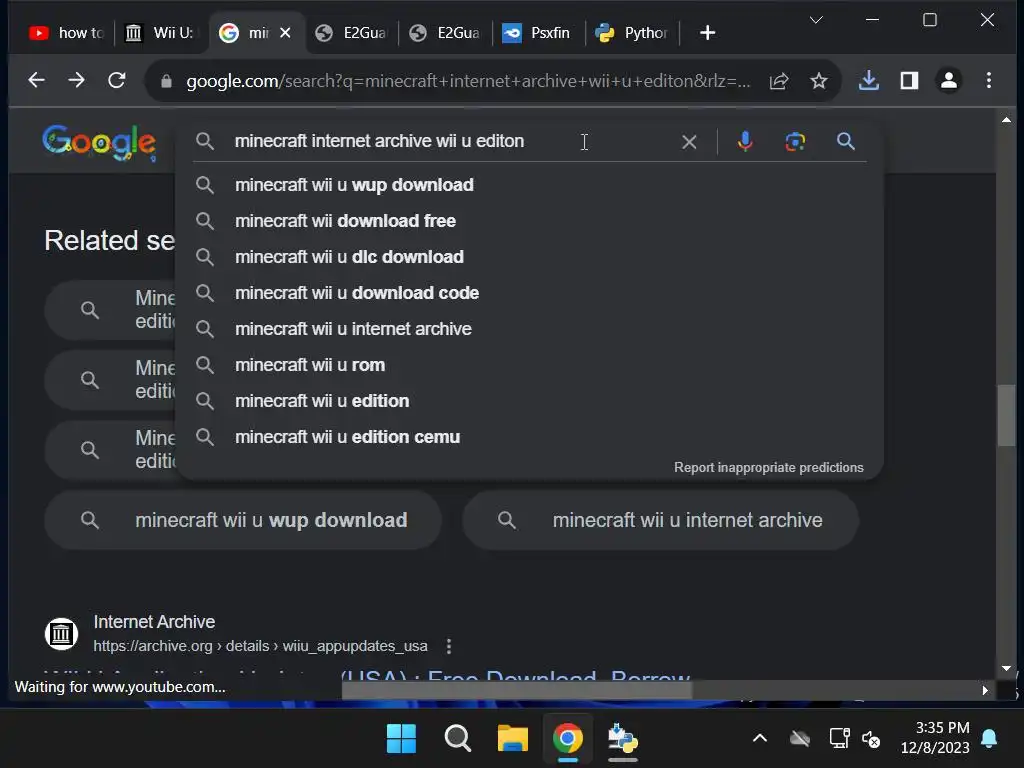Select suggestion 'minecraft wii u wup download'

[530, 185]
